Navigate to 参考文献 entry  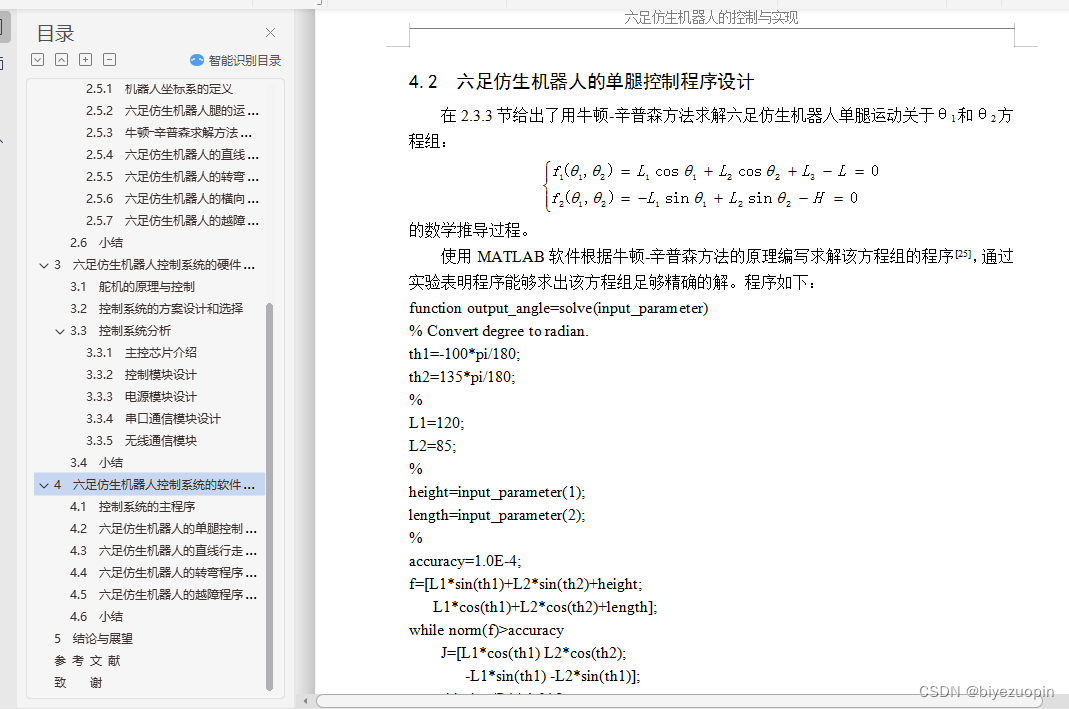point(87,661)
